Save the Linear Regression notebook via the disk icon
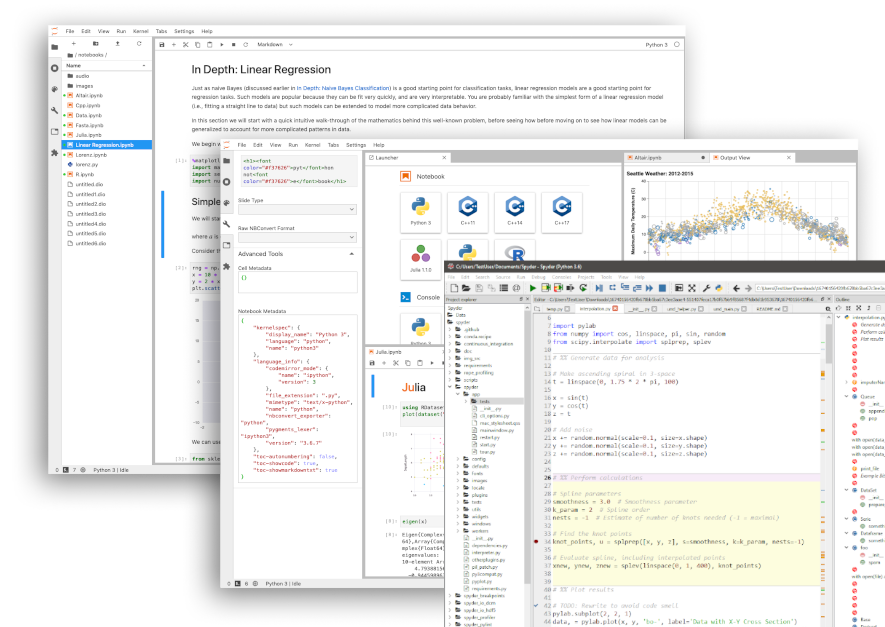Image resolution: width=885 pixels, height=627 pixels. coord(162,45)
